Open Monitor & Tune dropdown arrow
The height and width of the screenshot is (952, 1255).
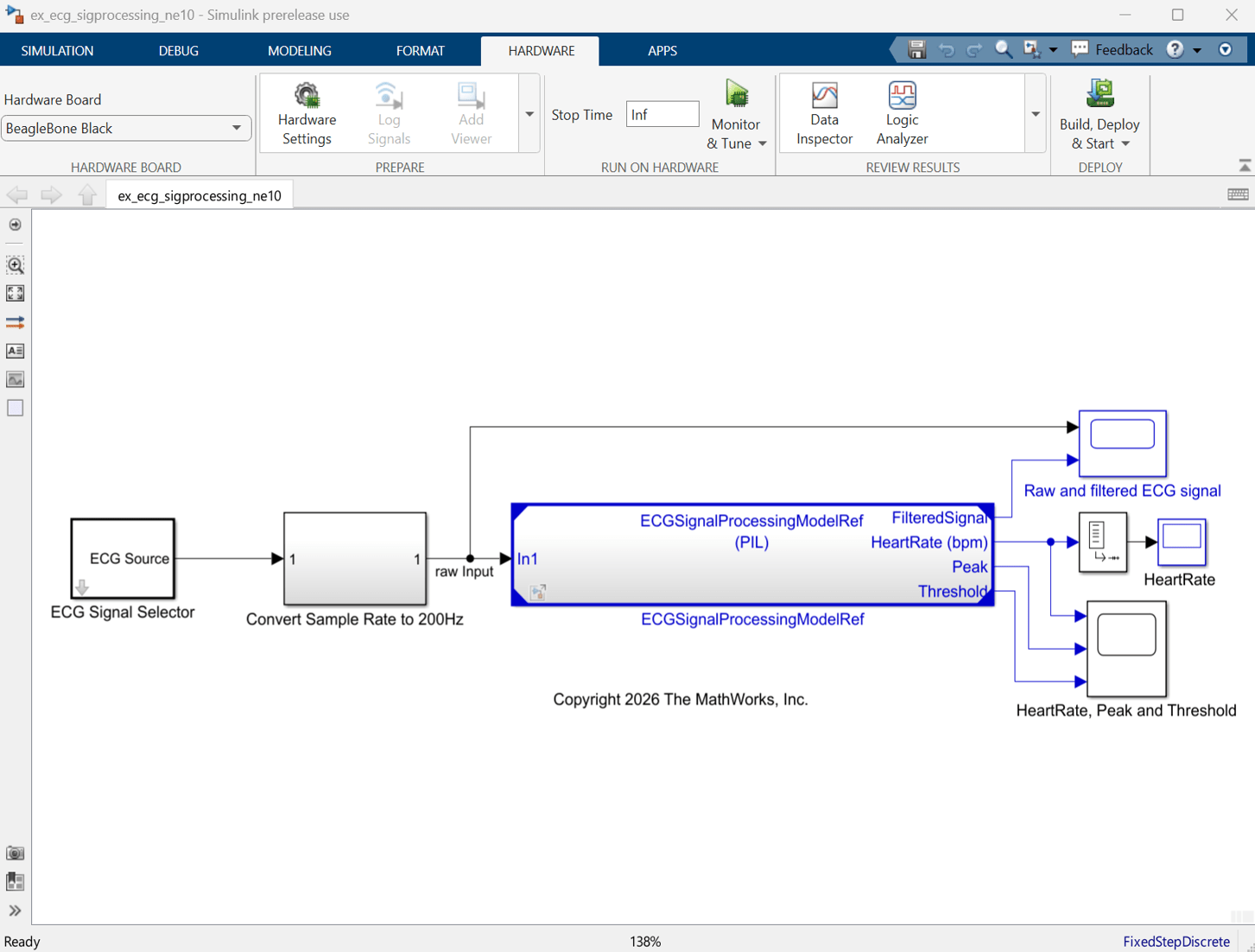pos(763,144)
